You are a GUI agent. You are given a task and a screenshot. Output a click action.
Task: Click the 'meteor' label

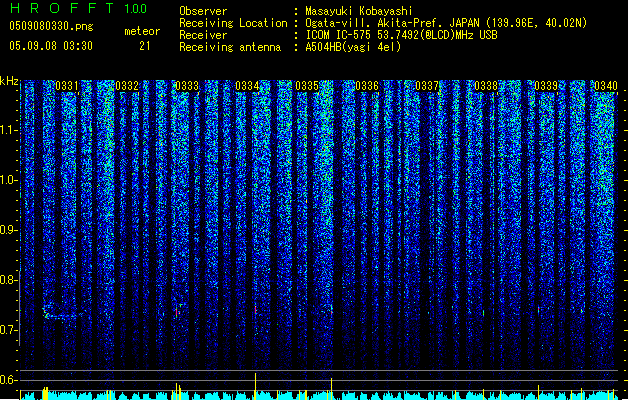coord(142,31)
